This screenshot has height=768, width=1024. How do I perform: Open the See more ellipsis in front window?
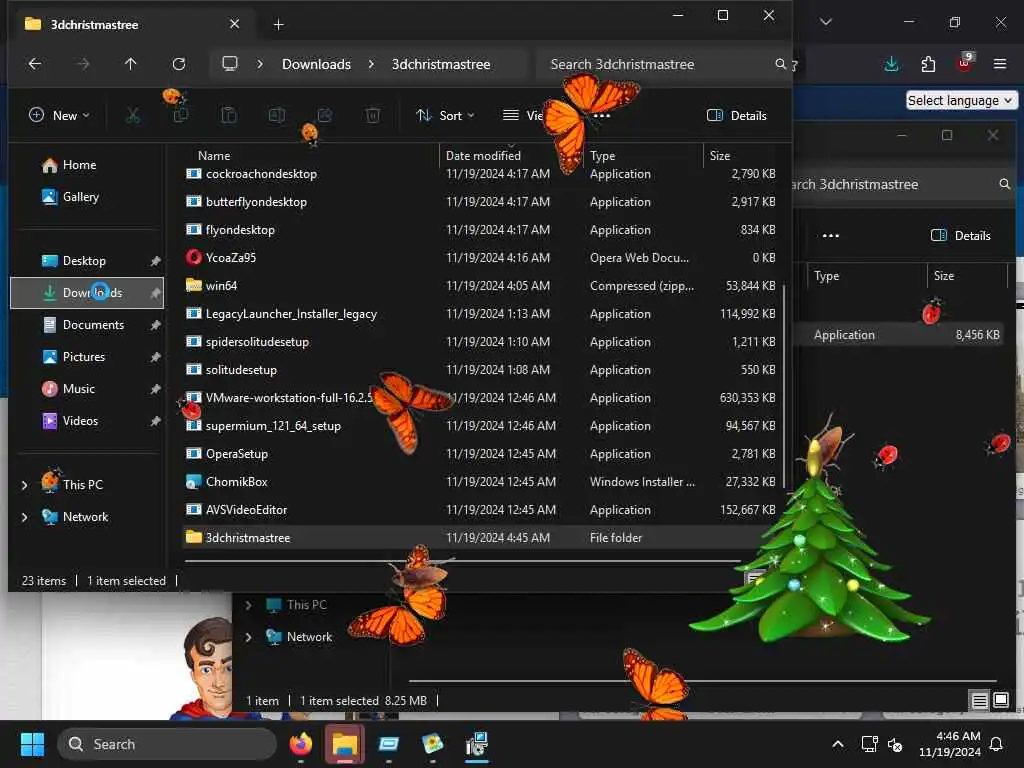click(601, 116)
